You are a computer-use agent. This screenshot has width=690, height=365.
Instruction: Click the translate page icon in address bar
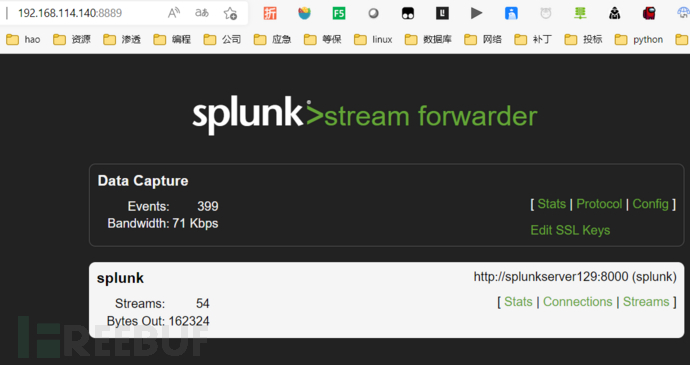pos(202,13)
